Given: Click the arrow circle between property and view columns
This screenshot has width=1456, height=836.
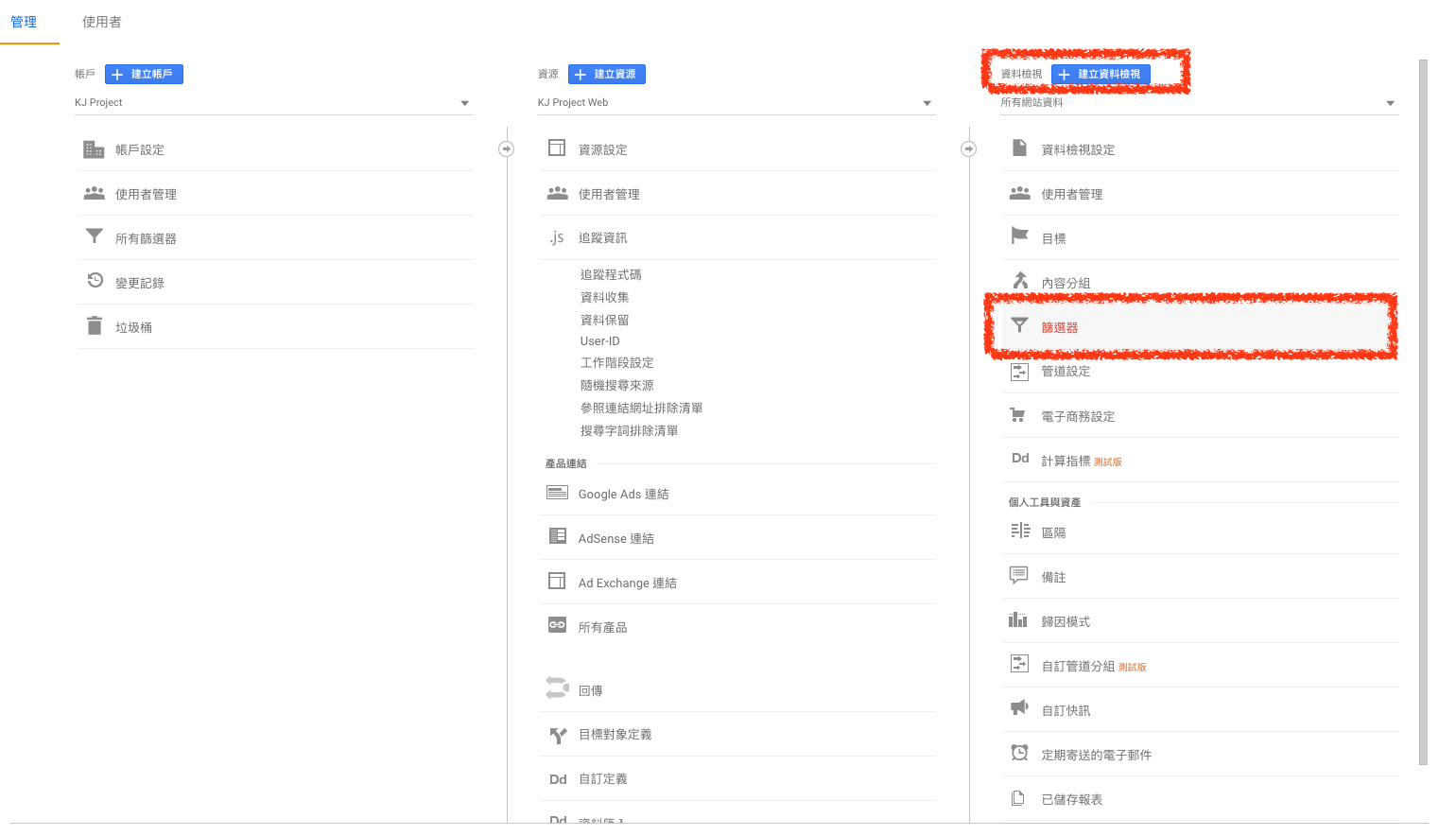Looking at the screenshot, I should [x=969, y=149].
